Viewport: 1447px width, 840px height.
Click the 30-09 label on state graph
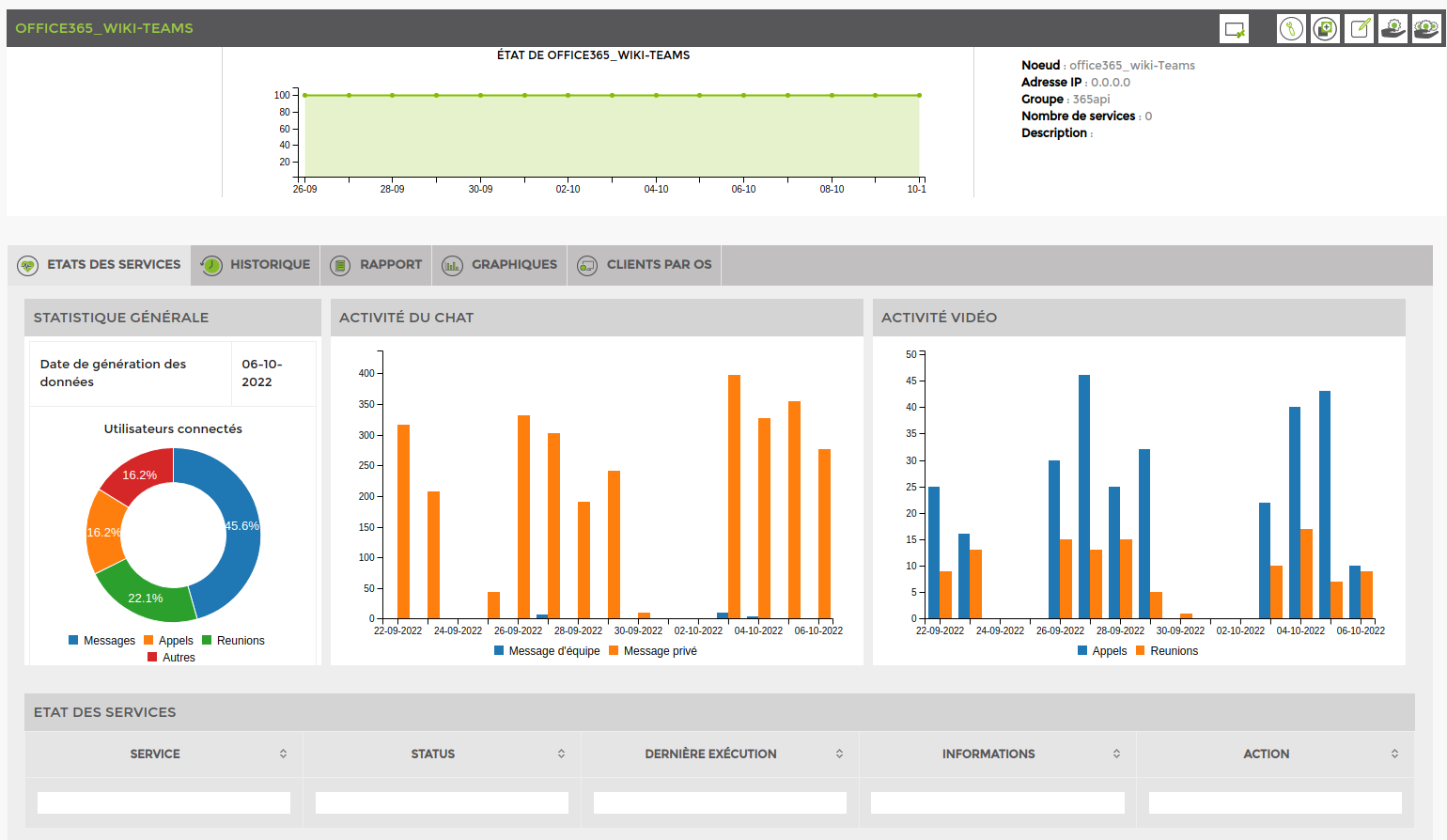(x=480, y=190)
